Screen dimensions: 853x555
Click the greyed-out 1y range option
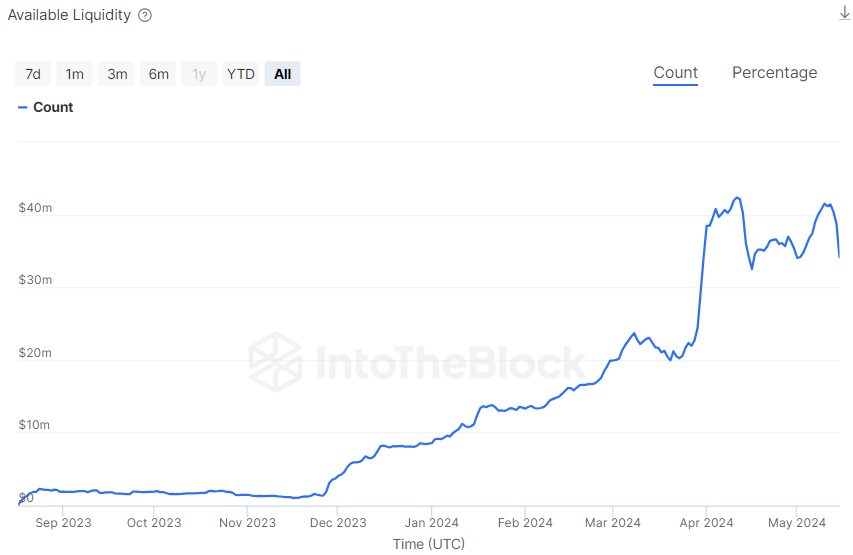[x=199, y=74]
